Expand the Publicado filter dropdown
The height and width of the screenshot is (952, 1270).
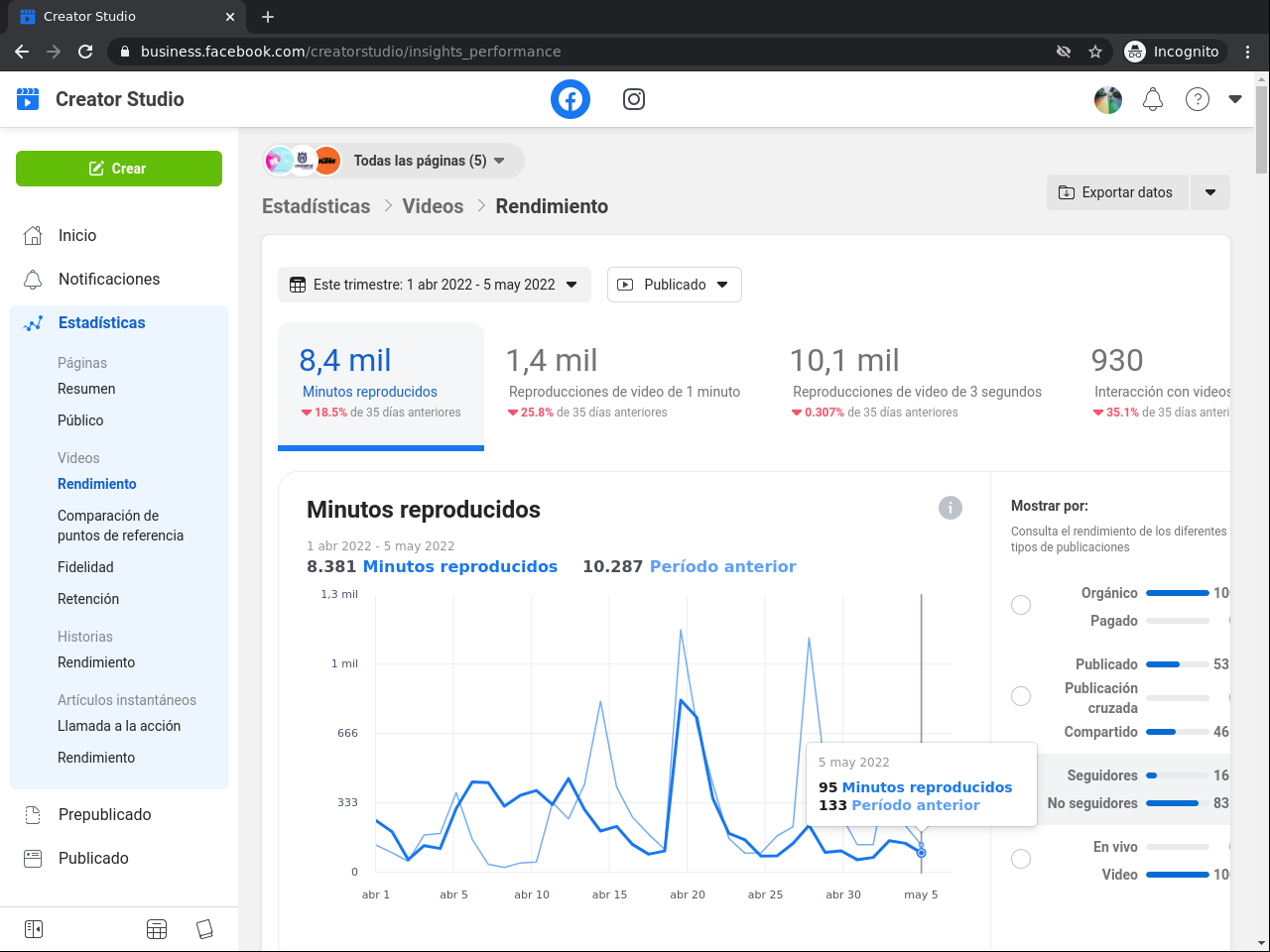tap(674, 285)
